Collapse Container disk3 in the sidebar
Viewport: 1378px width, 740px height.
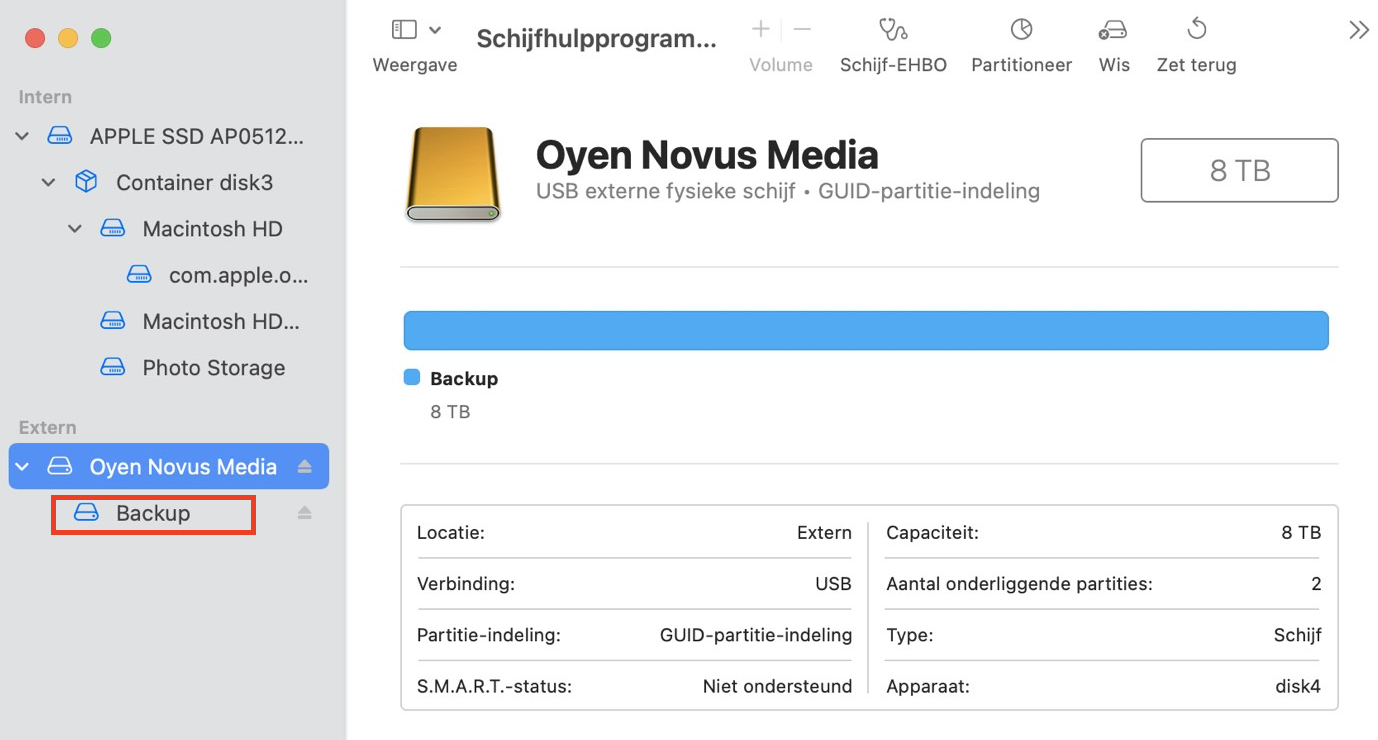pos(48,182)
